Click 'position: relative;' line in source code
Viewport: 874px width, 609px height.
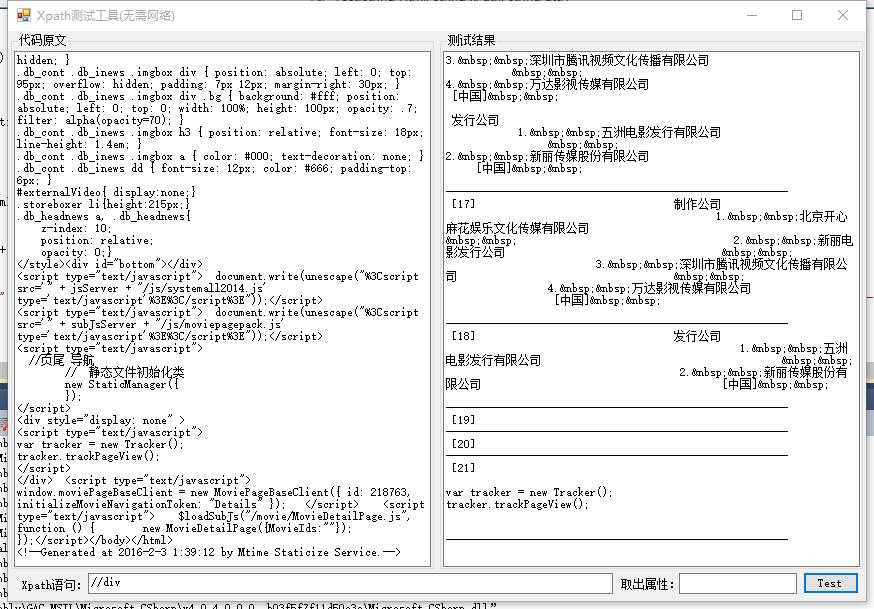pos(96,240)
